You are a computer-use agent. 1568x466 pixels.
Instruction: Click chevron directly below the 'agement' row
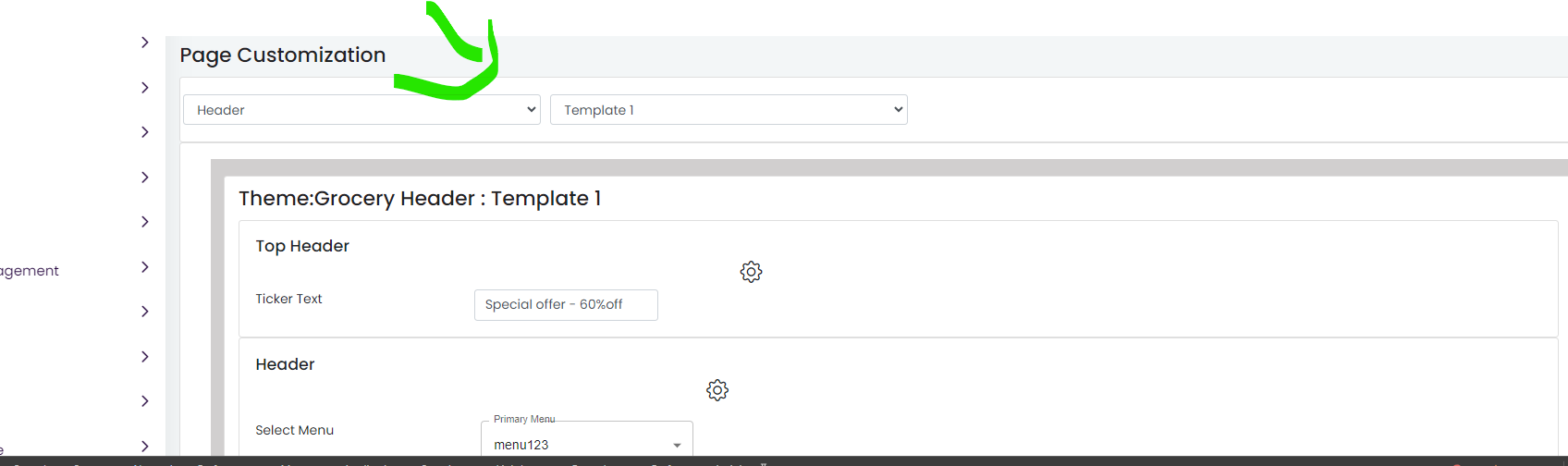click(145, 312)
